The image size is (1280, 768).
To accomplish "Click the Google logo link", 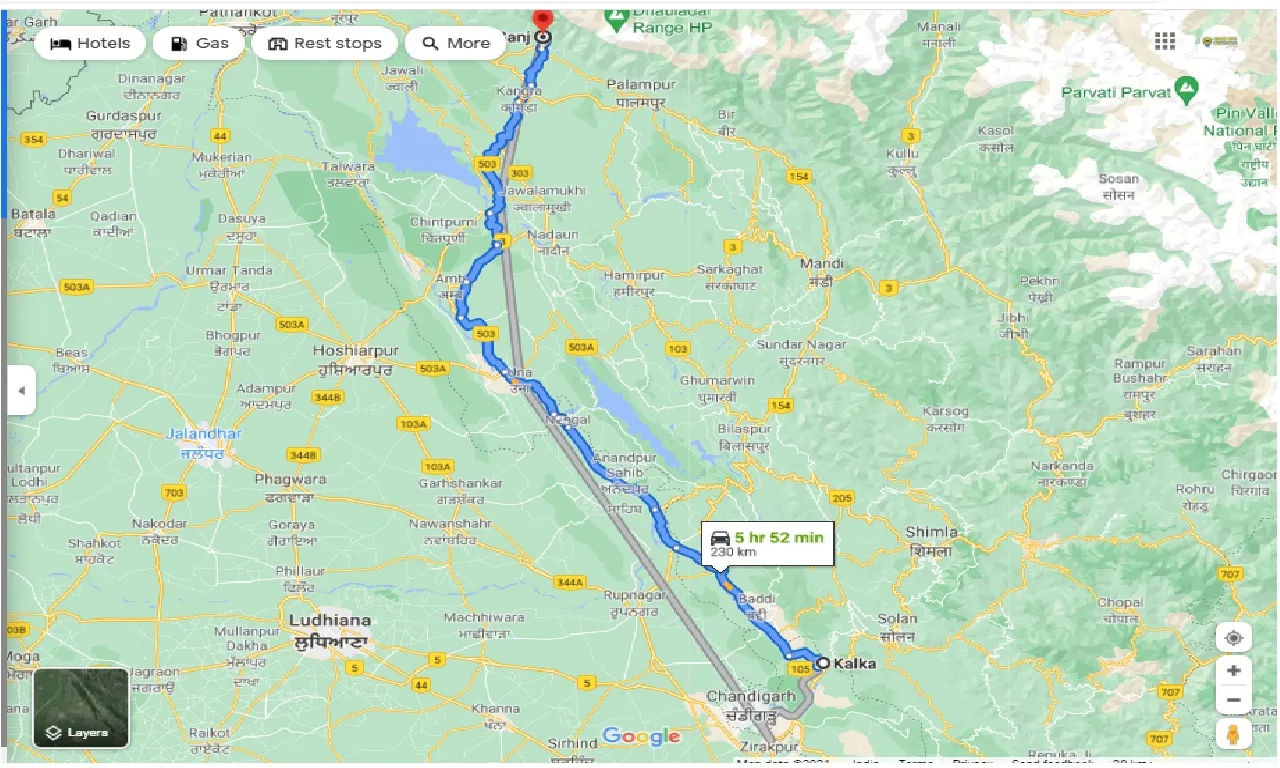I will pyautogui.click(x=641, y=737).
